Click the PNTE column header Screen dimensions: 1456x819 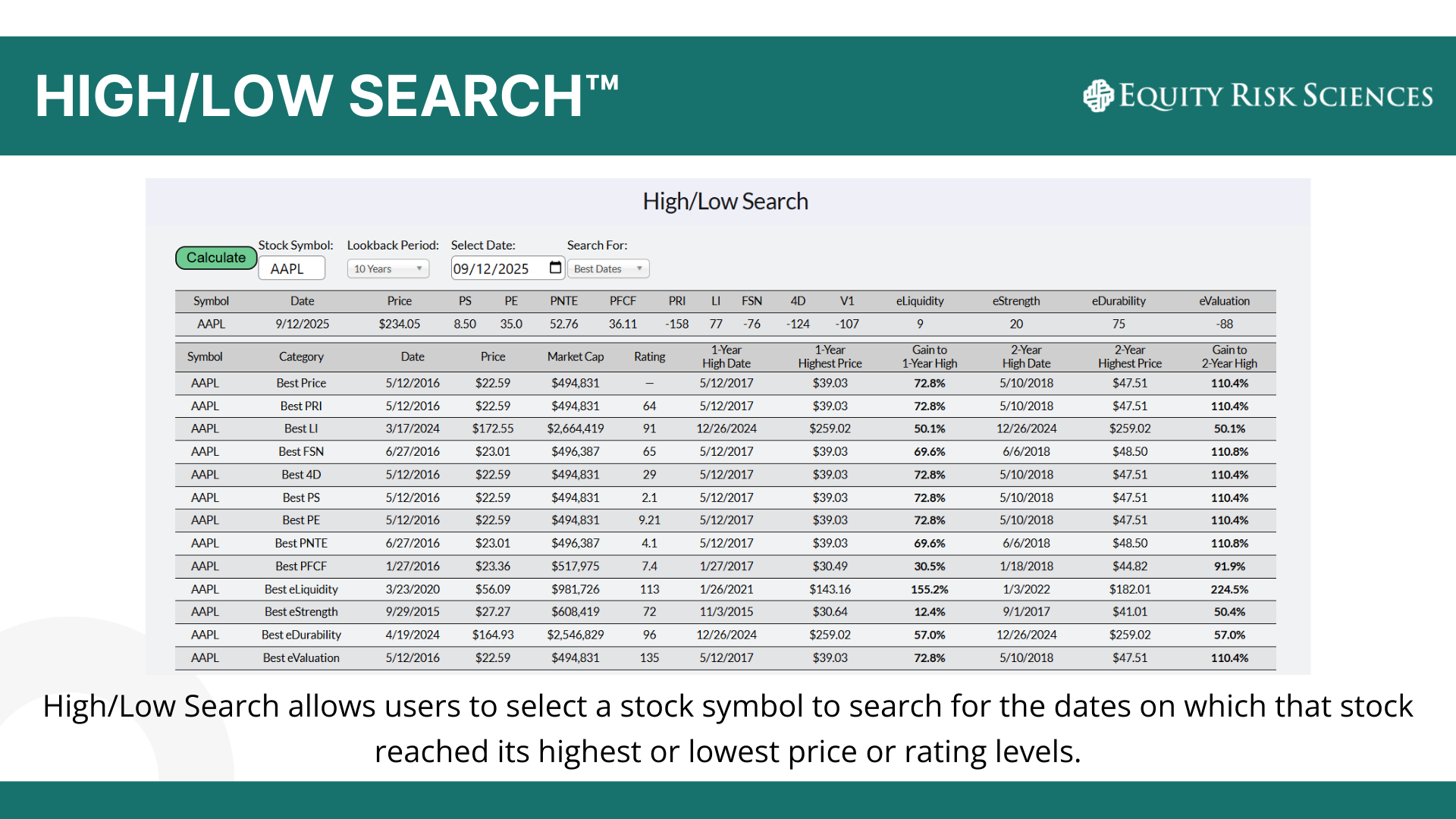point(563,301)
